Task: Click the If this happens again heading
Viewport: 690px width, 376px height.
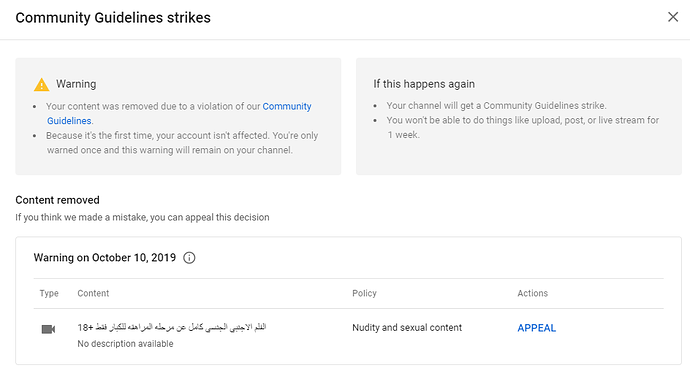Action: click(424, 84)
